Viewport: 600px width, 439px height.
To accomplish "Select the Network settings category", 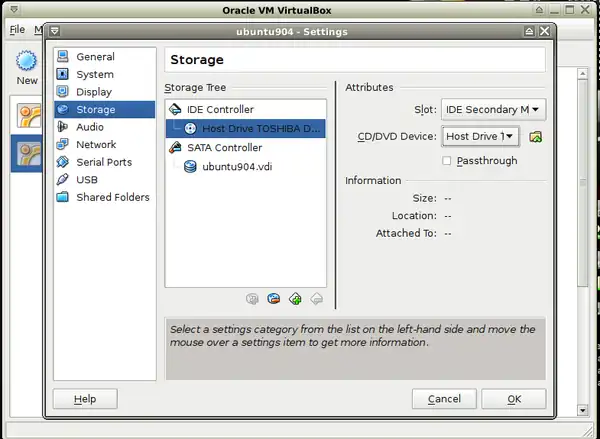I will coord(96,145).
